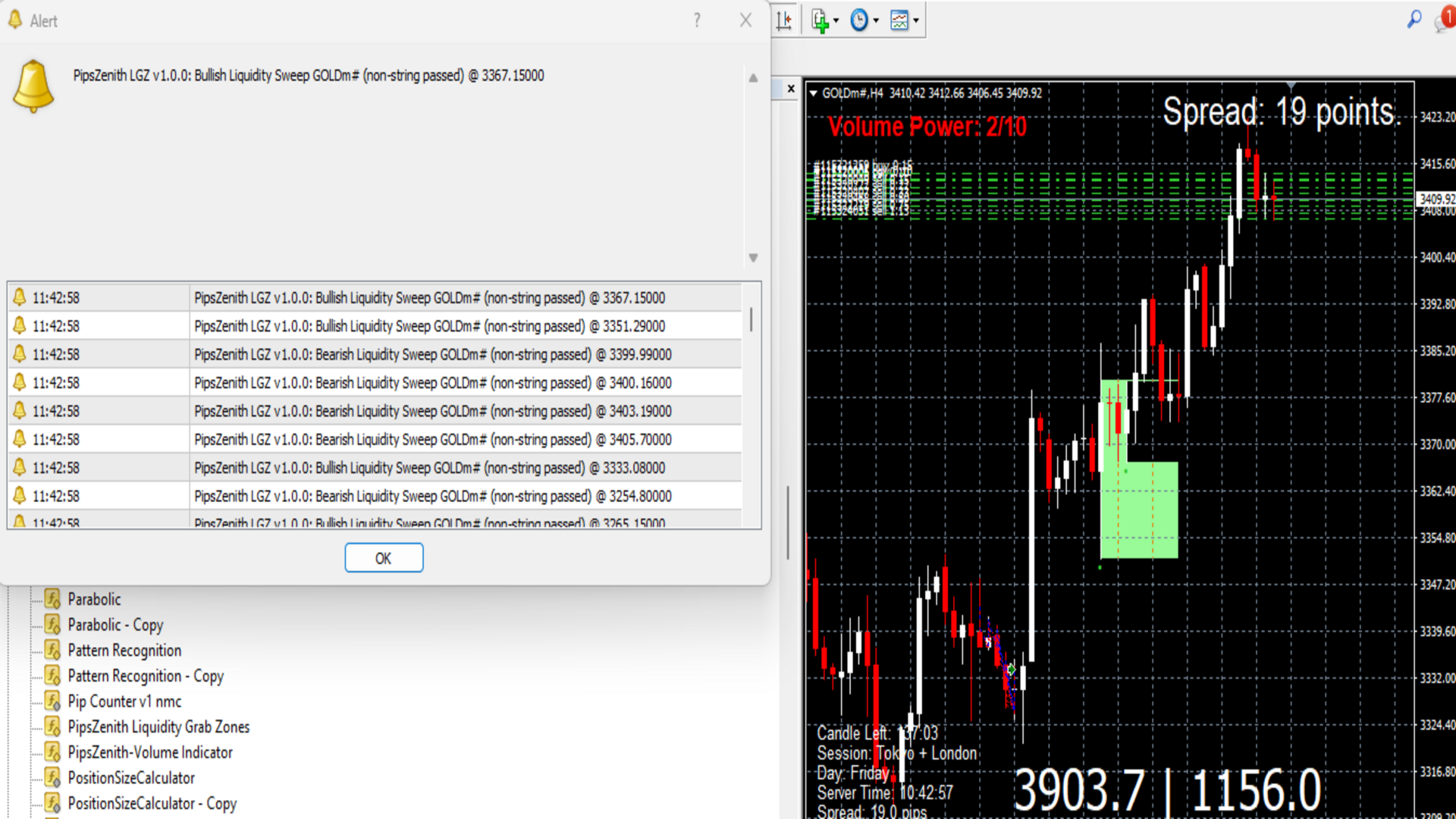
Task: Click the help question mark in Alert dialog
Action: [x=697, y=20]
